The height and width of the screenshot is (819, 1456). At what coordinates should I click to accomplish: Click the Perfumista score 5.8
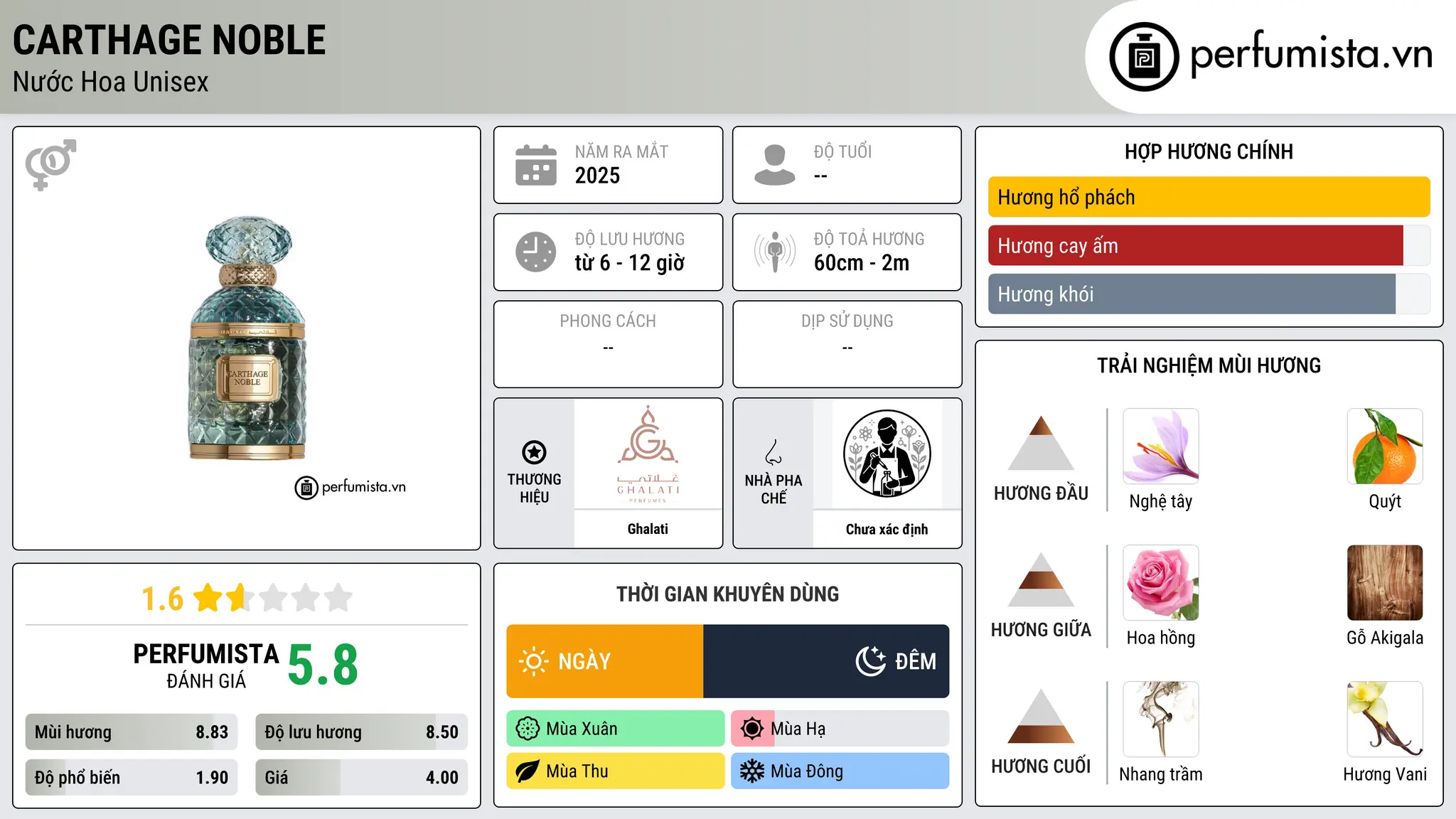[323, 665]
